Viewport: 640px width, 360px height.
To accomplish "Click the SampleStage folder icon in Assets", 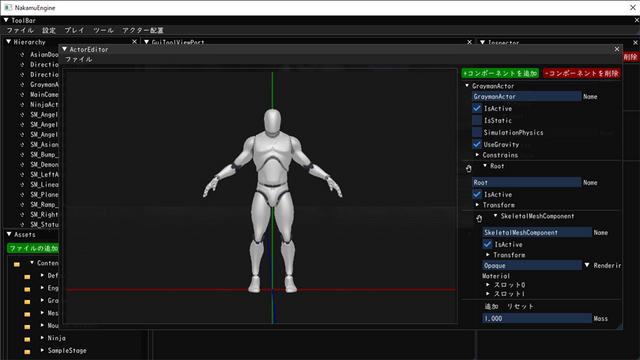I will (27, 352).
